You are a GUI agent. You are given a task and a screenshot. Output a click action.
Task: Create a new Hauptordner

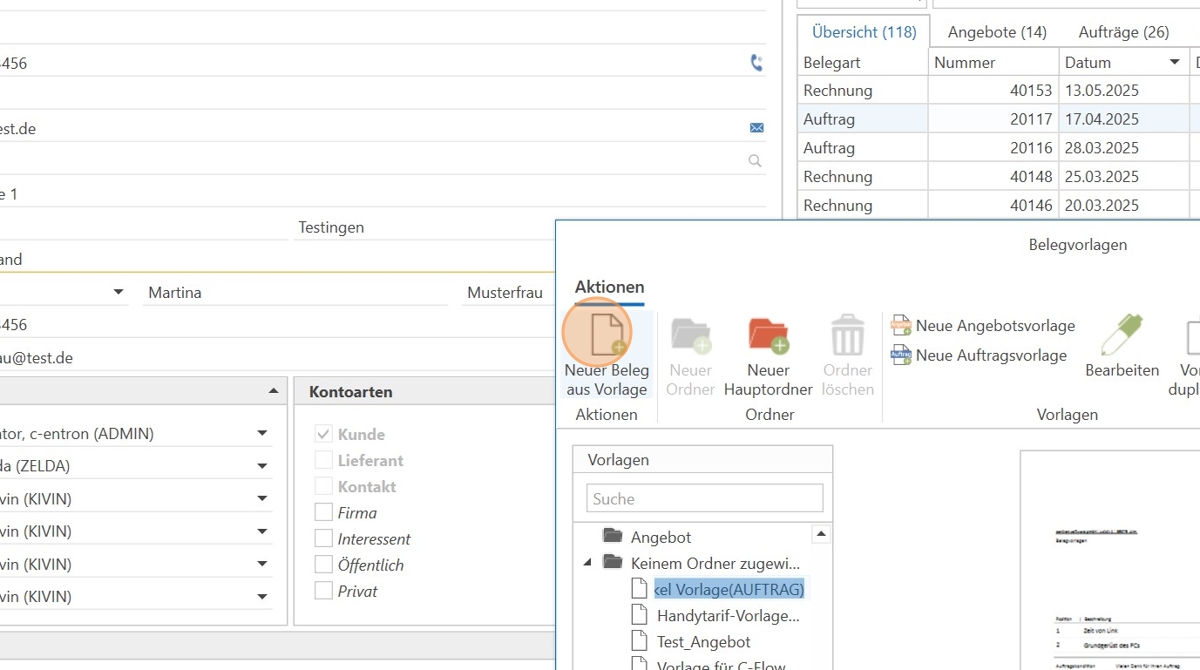[768, 337]
